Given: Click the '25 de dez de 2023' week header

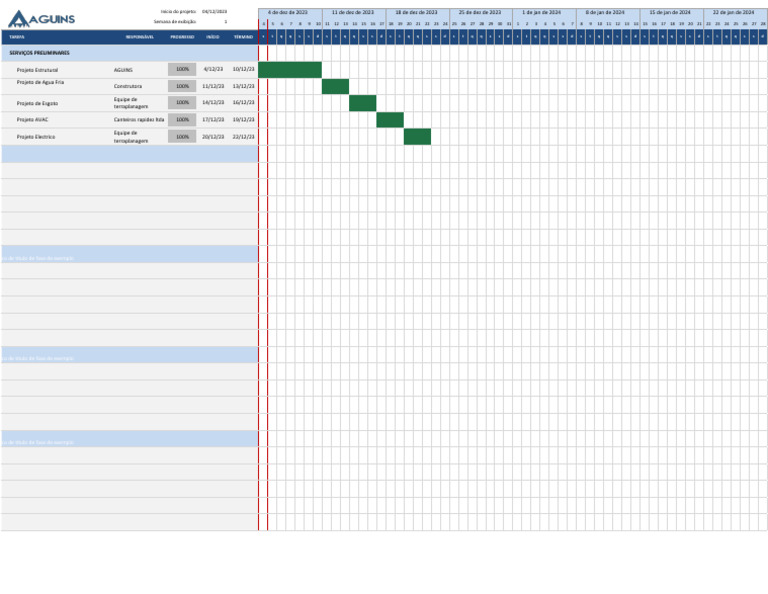Looking at the screenshot, I should pos(480,12).
